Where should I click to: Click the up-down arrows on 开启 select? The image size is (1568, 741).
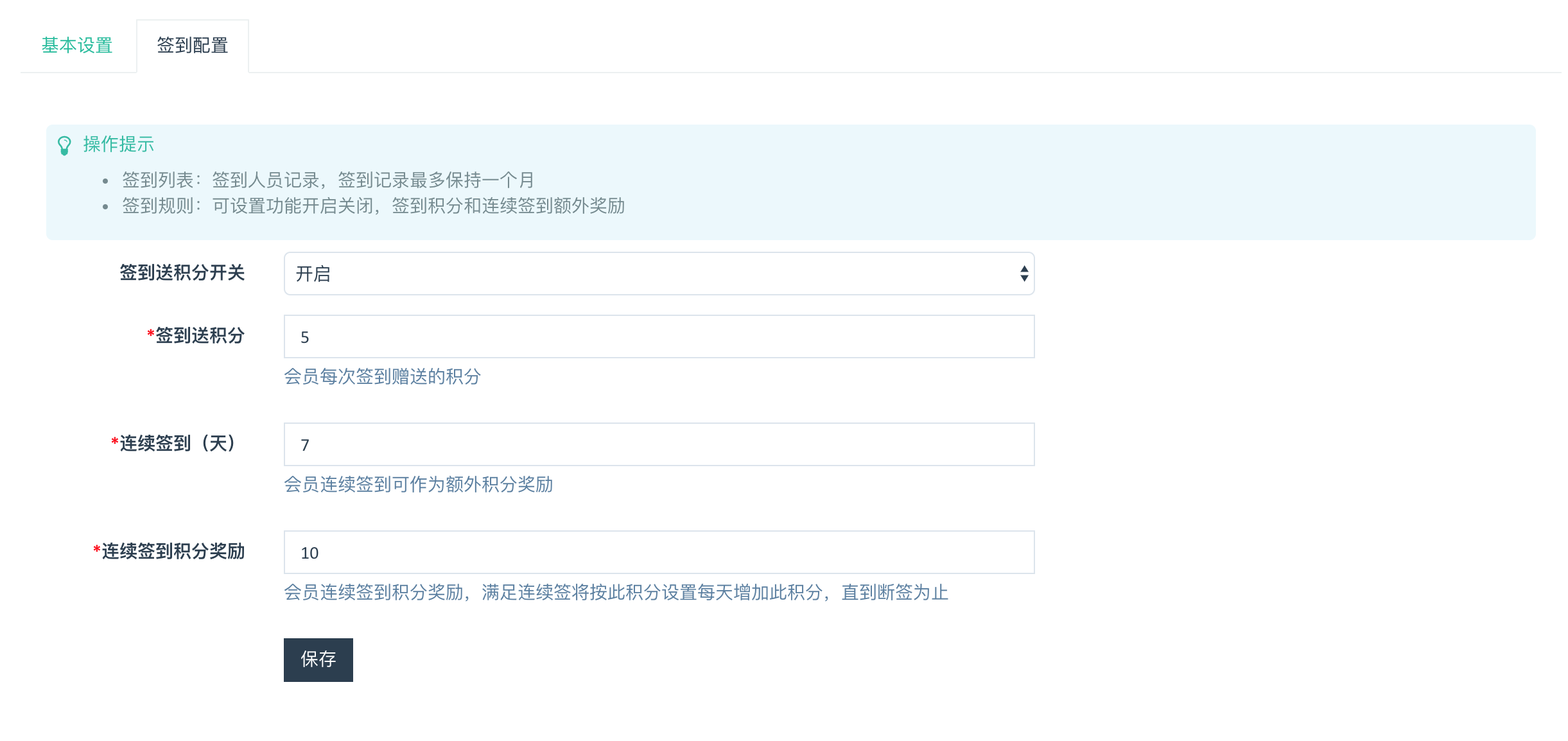pos(1024,274)
